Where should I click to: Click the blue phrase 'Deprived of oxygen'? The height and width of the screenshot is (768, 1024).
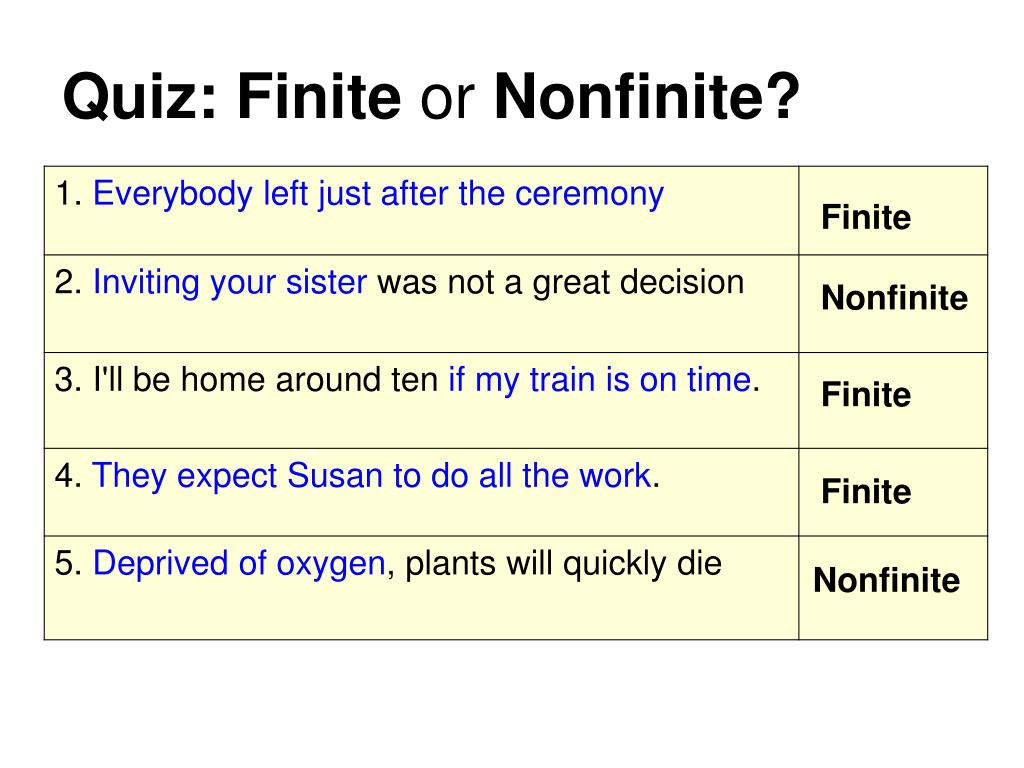239,564
